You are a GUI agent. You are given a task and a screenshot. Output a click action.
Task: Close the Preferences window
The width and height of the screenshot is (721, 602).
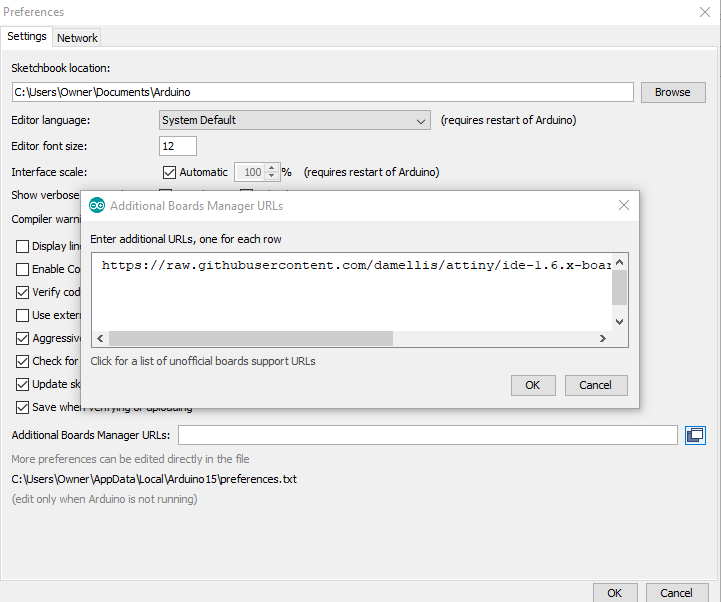[704, 12]
